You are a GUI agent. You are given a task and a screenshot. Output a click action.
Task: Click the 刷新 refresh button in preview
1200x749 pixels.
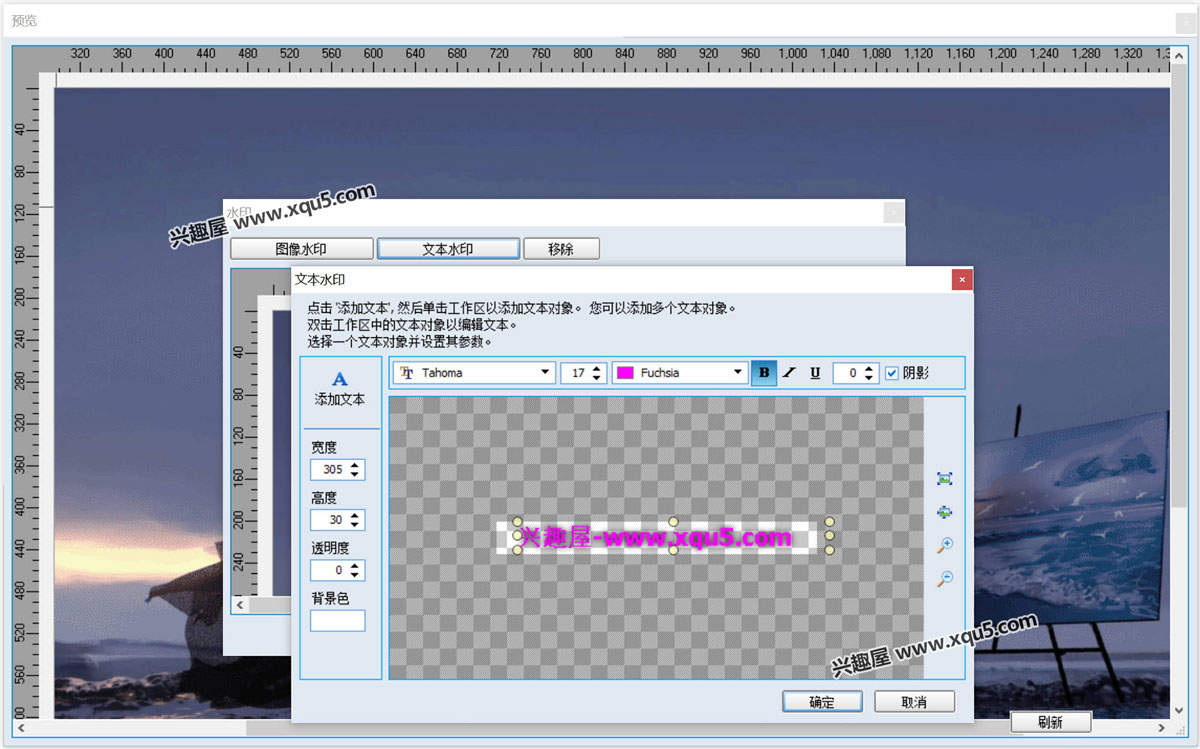(x=1050, y=722)
